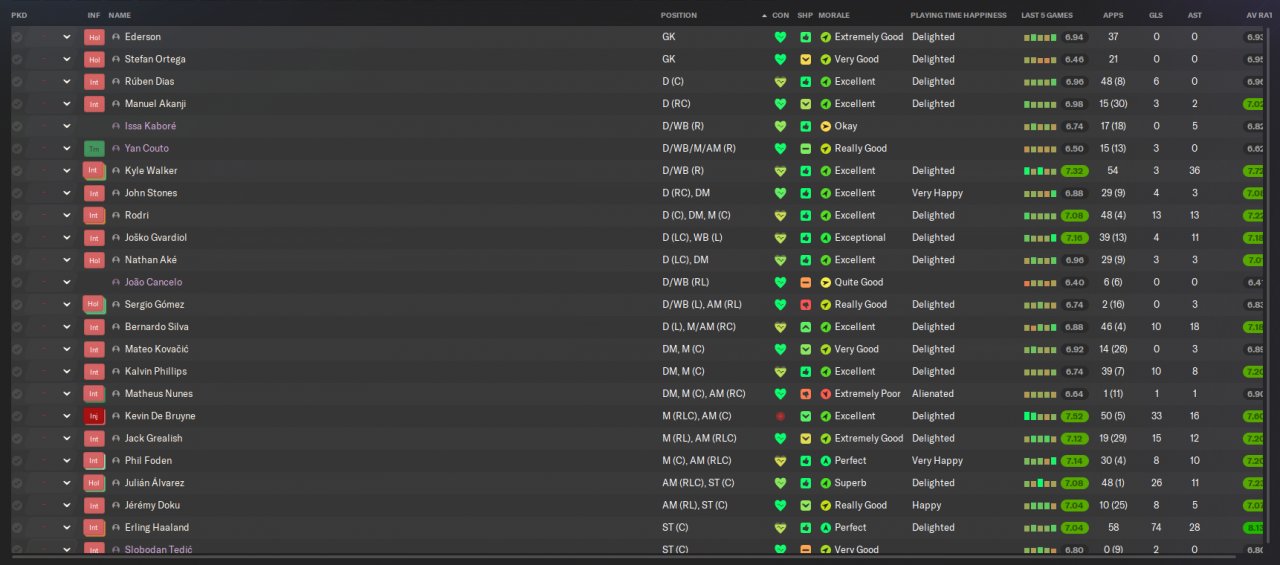Viewport: 1280px width, 565px height.
Task: Toggle the picked checkmark for Jack Grealish
Action: coord(17,438)
